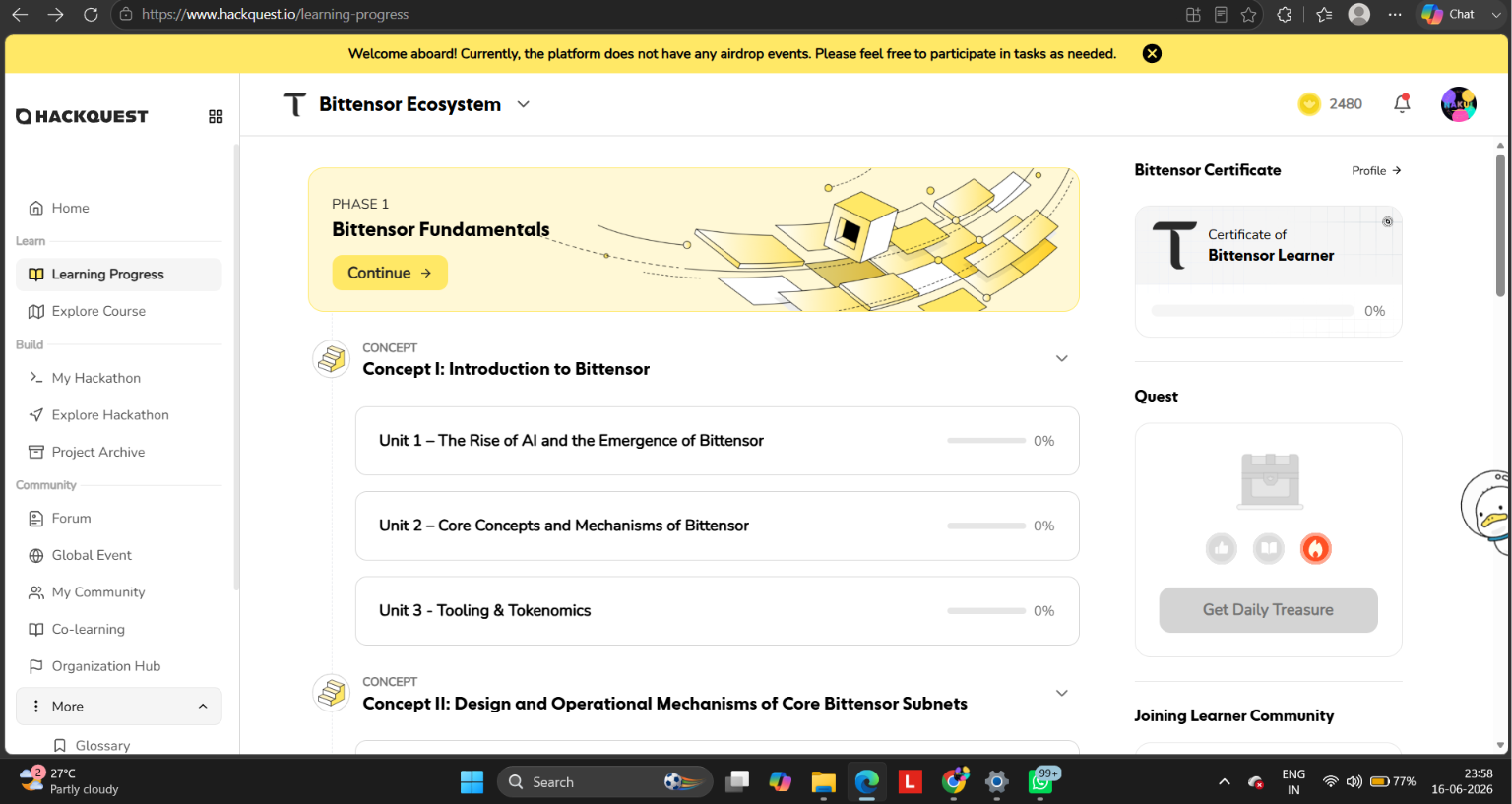
Task: Click the browser forward arrow
Action: pyautogui.click(x=55, y=14)
